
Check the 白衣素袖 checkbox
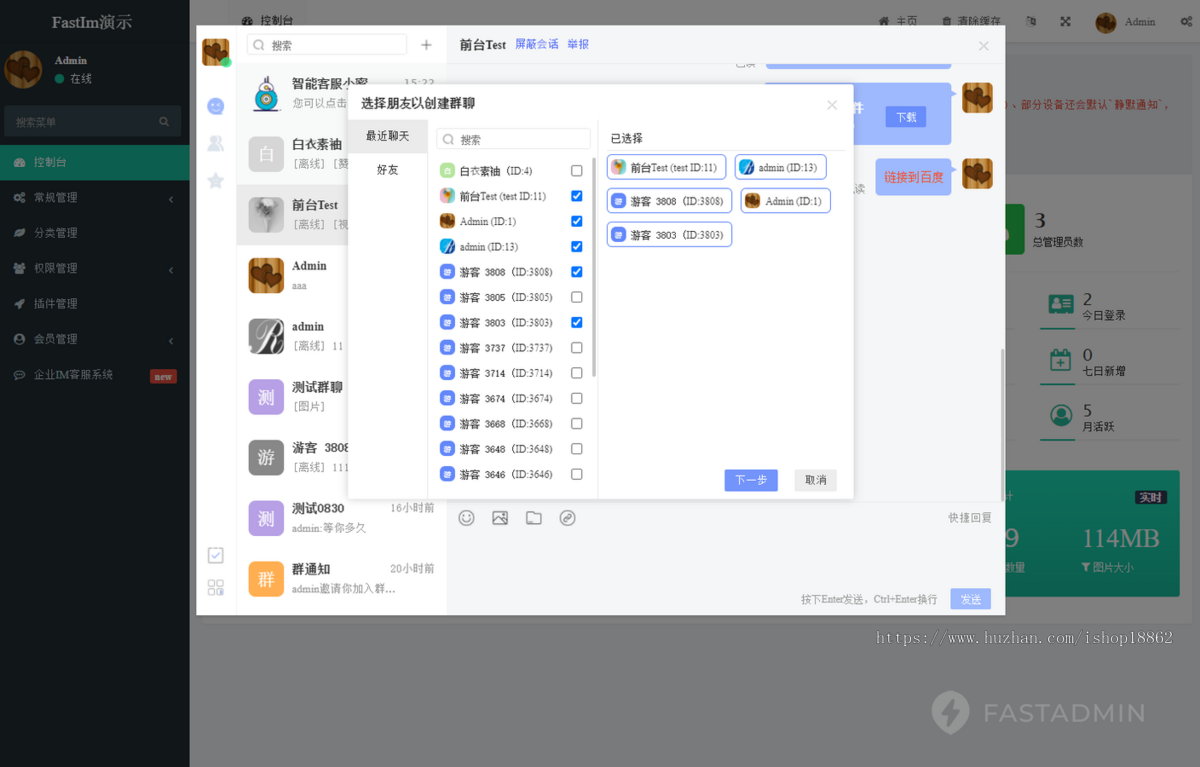[576, 170]
